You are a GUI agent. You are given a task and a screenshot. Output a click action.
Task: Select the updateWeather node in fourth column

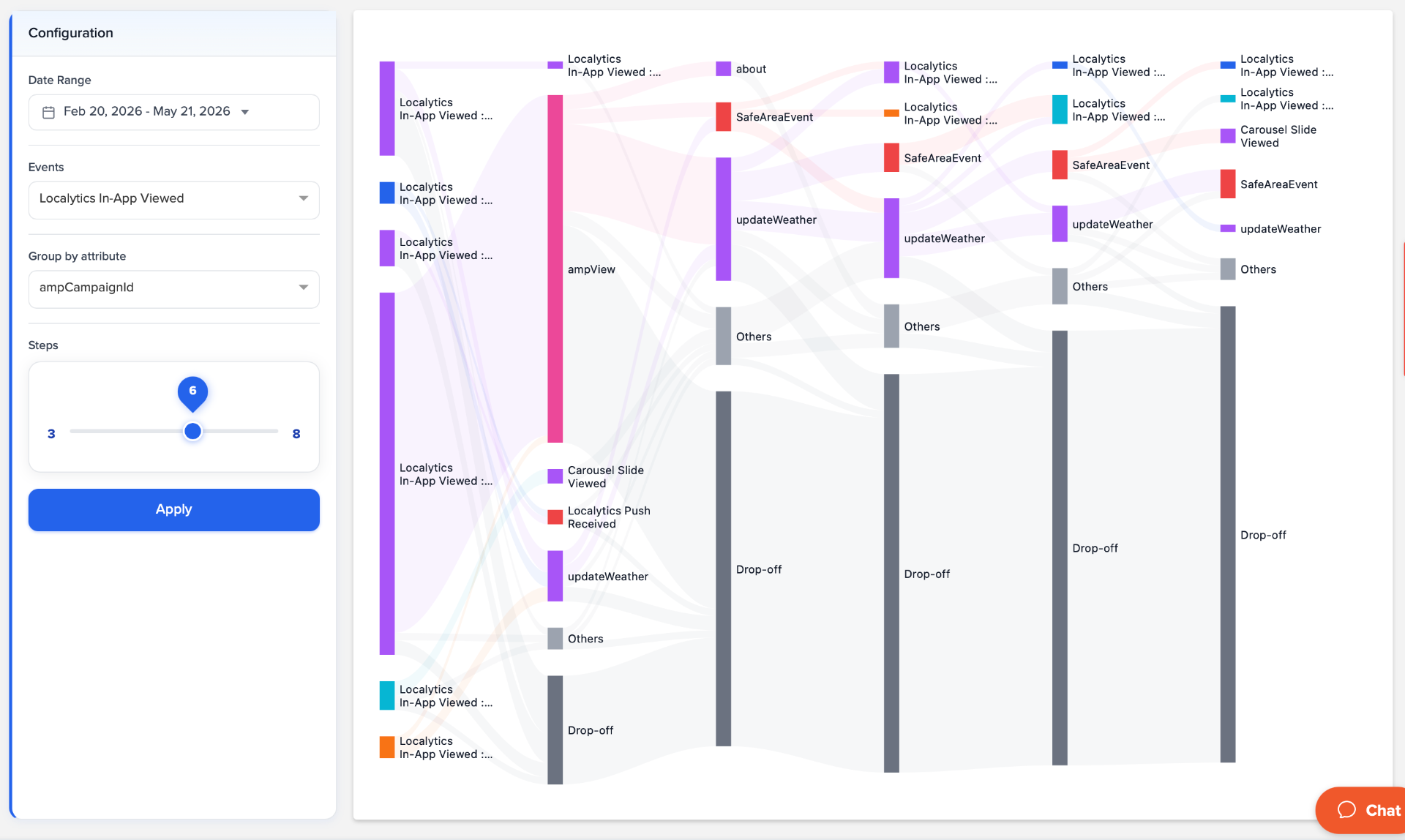click(x=891, y=238)
